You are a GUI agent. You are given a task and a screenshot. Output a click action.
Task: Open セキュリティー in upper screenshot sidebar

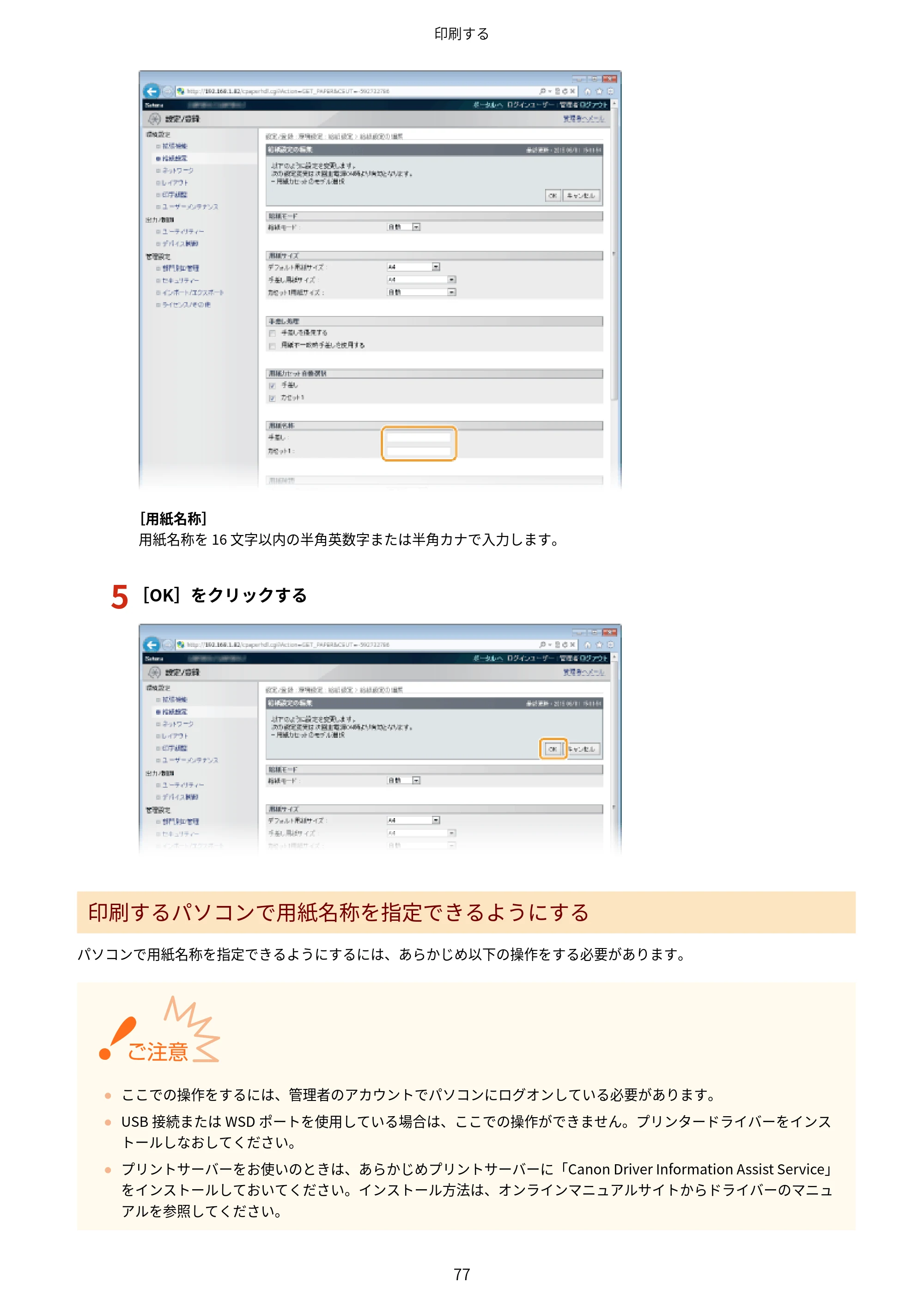[181, 280]
